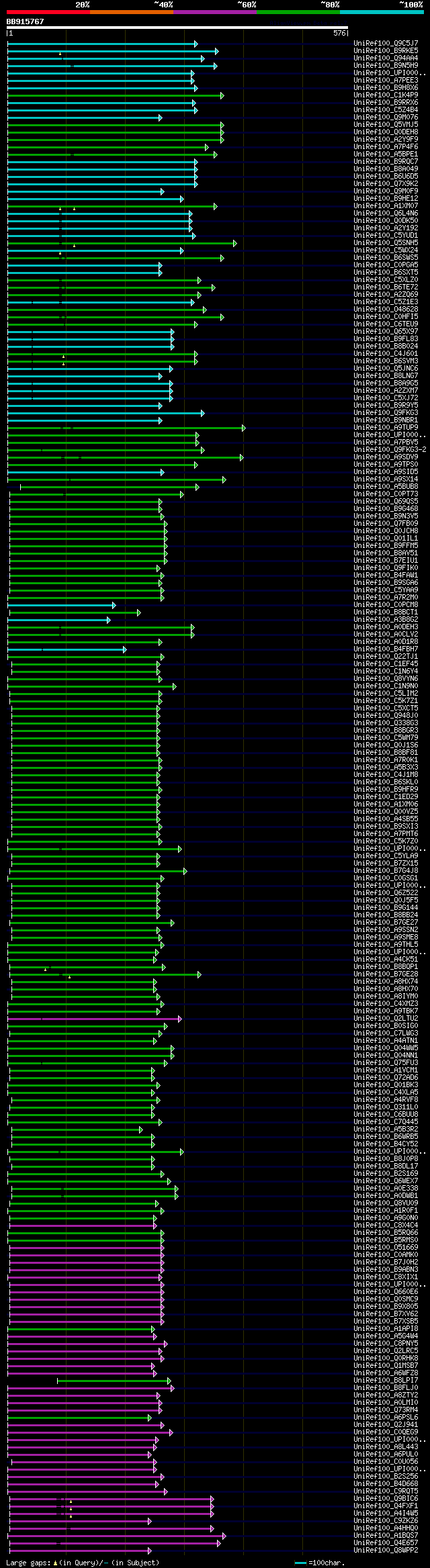Screen dimensions: 430x1568
Task: Open hit UniRef100_B9RKE5
Action: [386, 51]
